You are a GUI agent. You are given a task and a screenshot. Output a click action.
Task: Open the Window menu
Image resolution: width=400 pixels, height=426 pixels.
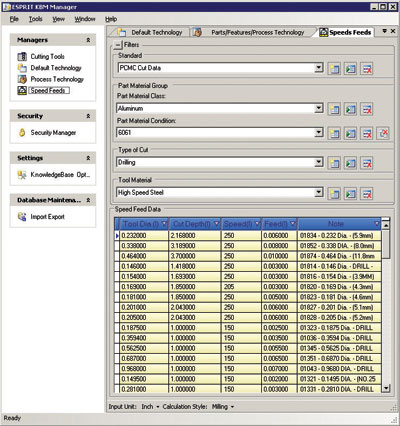tap(85, 19)
